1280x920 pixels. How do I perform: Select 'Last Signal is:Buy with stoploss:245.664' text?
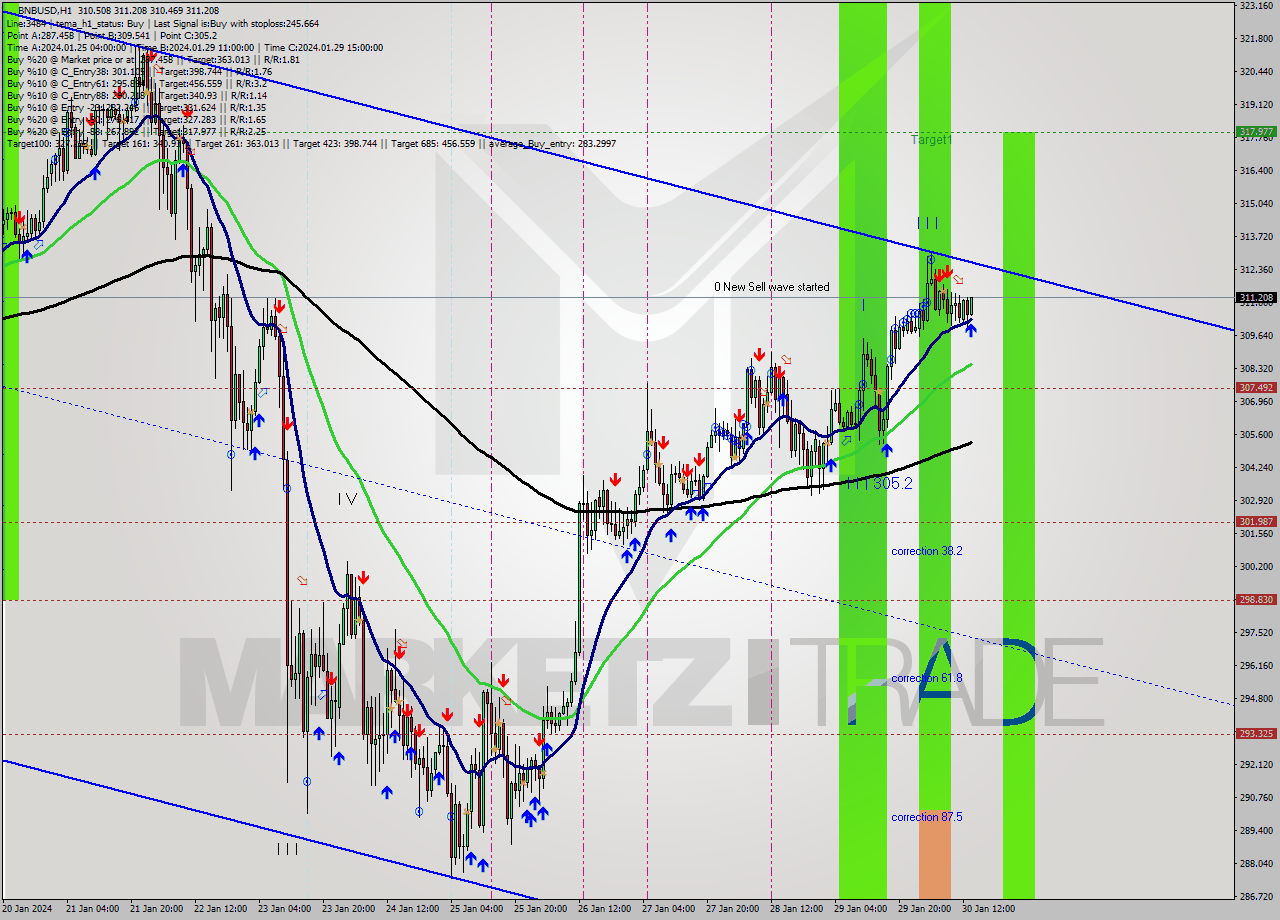coord(236,23)
